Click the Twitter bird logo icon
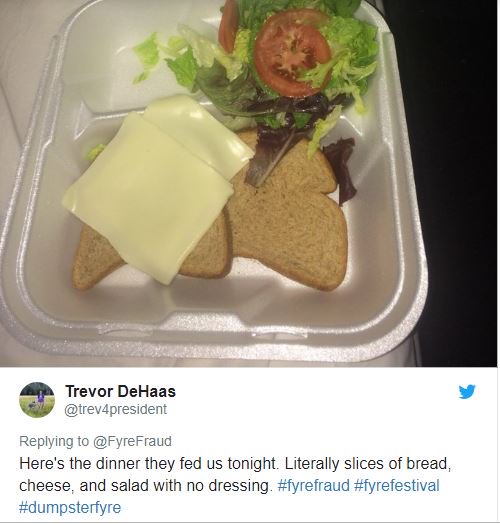The image size is (500, 524). (467, 392)
